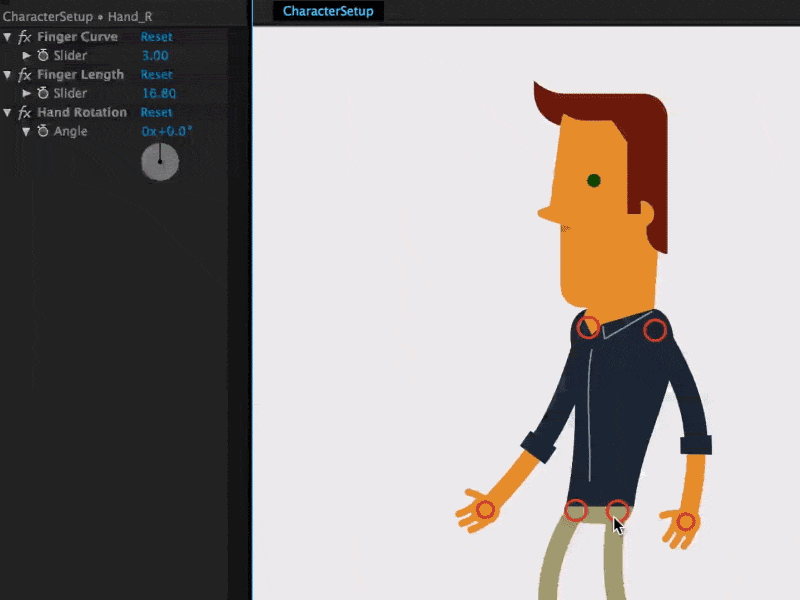Collapse the Hand Rotation effect group

pyautogui.click(x=8, y=113)
